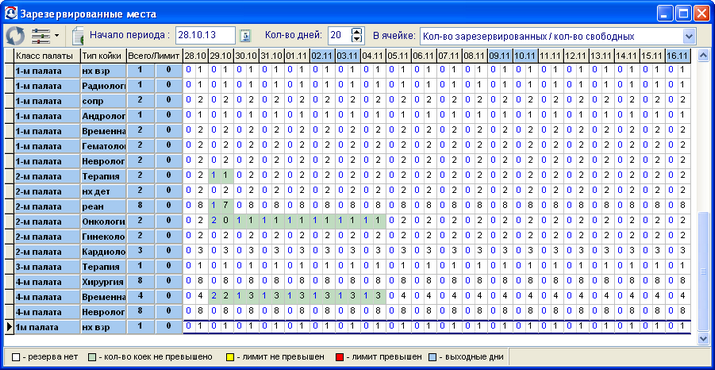Screen dimensions: 715x370
Task: Select the row with bed type нх дет
Action: [x=349, y=190]
